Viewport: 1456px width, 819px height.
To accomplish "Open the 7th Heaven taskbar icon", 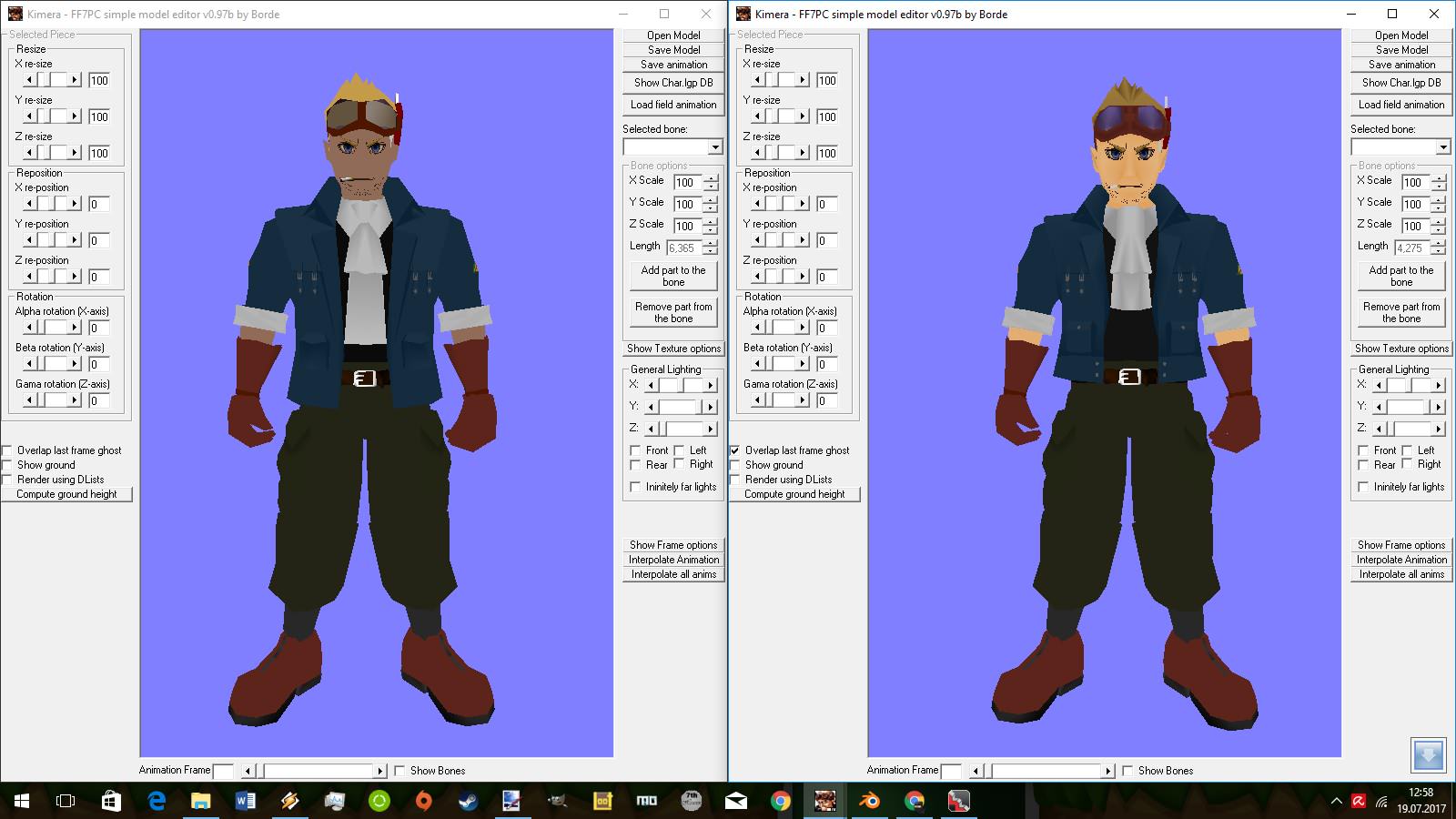I will click(x=691, y=801).
